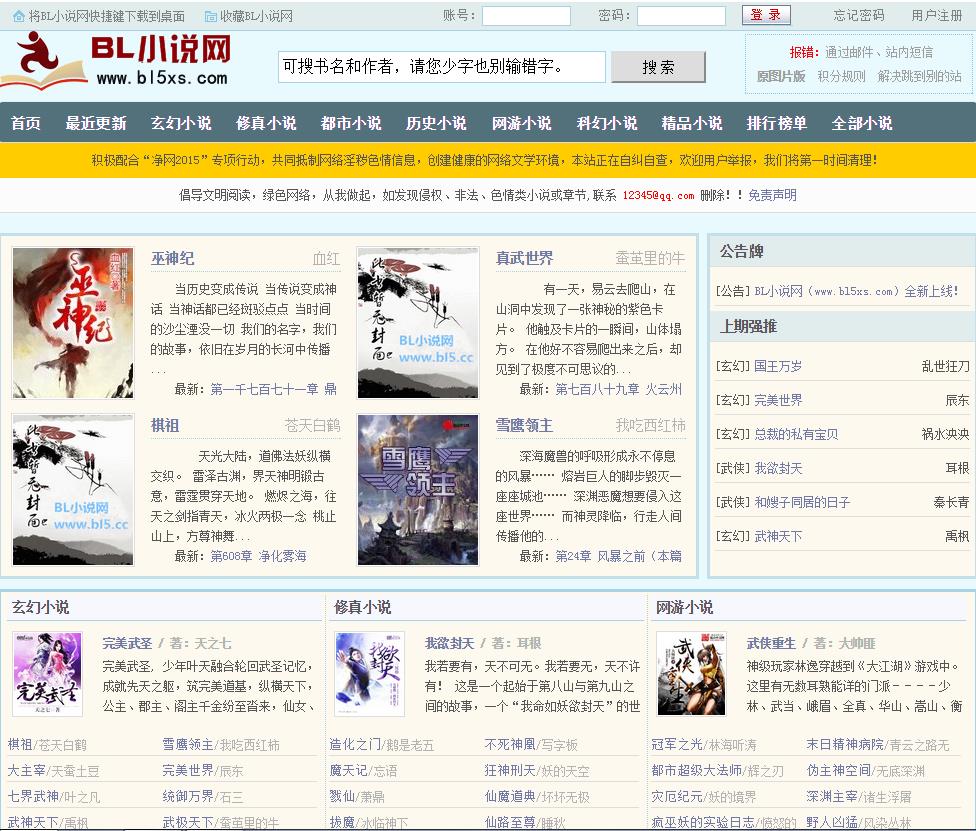976x831 pixels.
Task: Open the 巫神纪 title link
Action: [172, 258]
